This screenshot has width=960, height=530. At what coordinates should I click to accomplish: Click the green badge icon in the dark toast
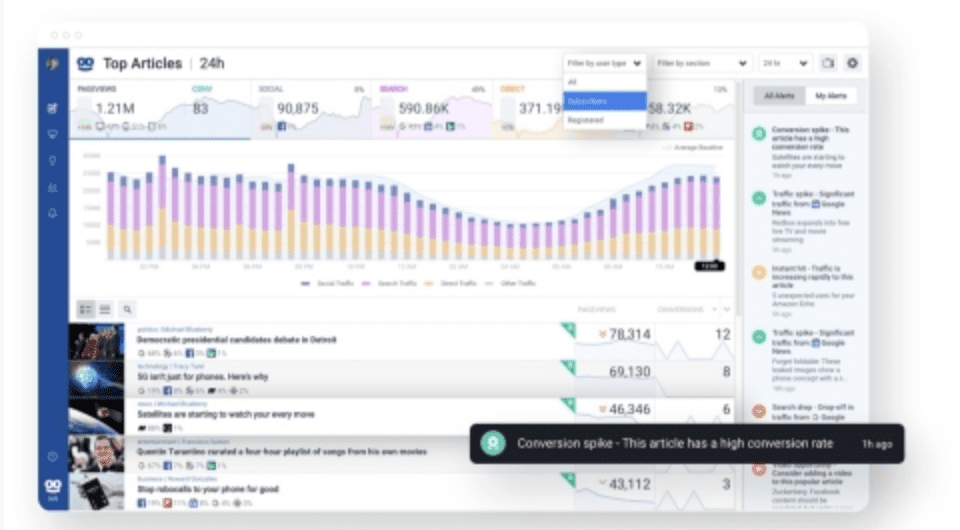coord(493,444)
